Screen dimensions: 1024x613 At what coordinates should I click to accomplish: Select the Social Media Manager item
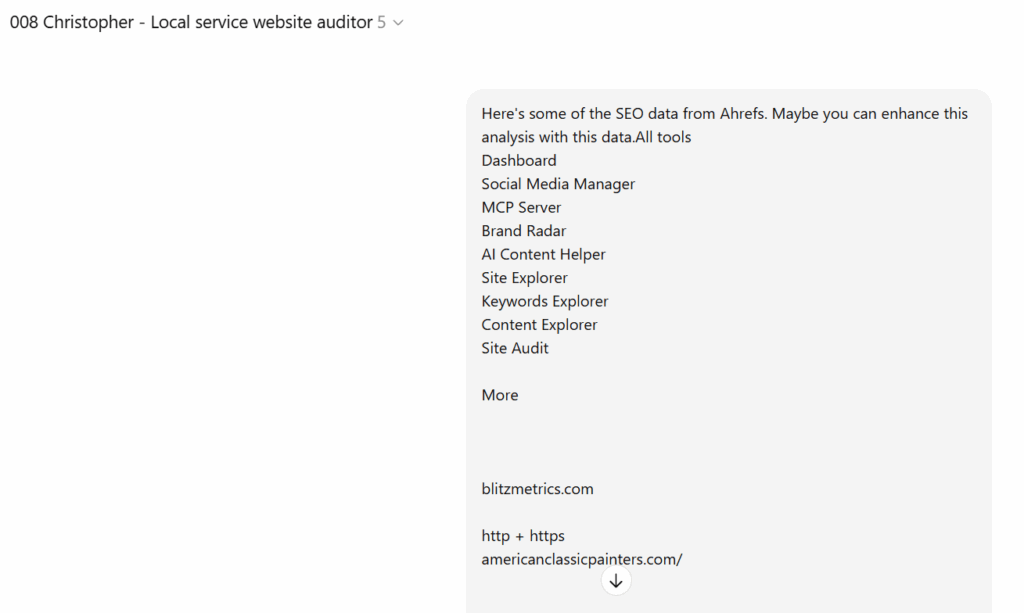coord(558,184)
